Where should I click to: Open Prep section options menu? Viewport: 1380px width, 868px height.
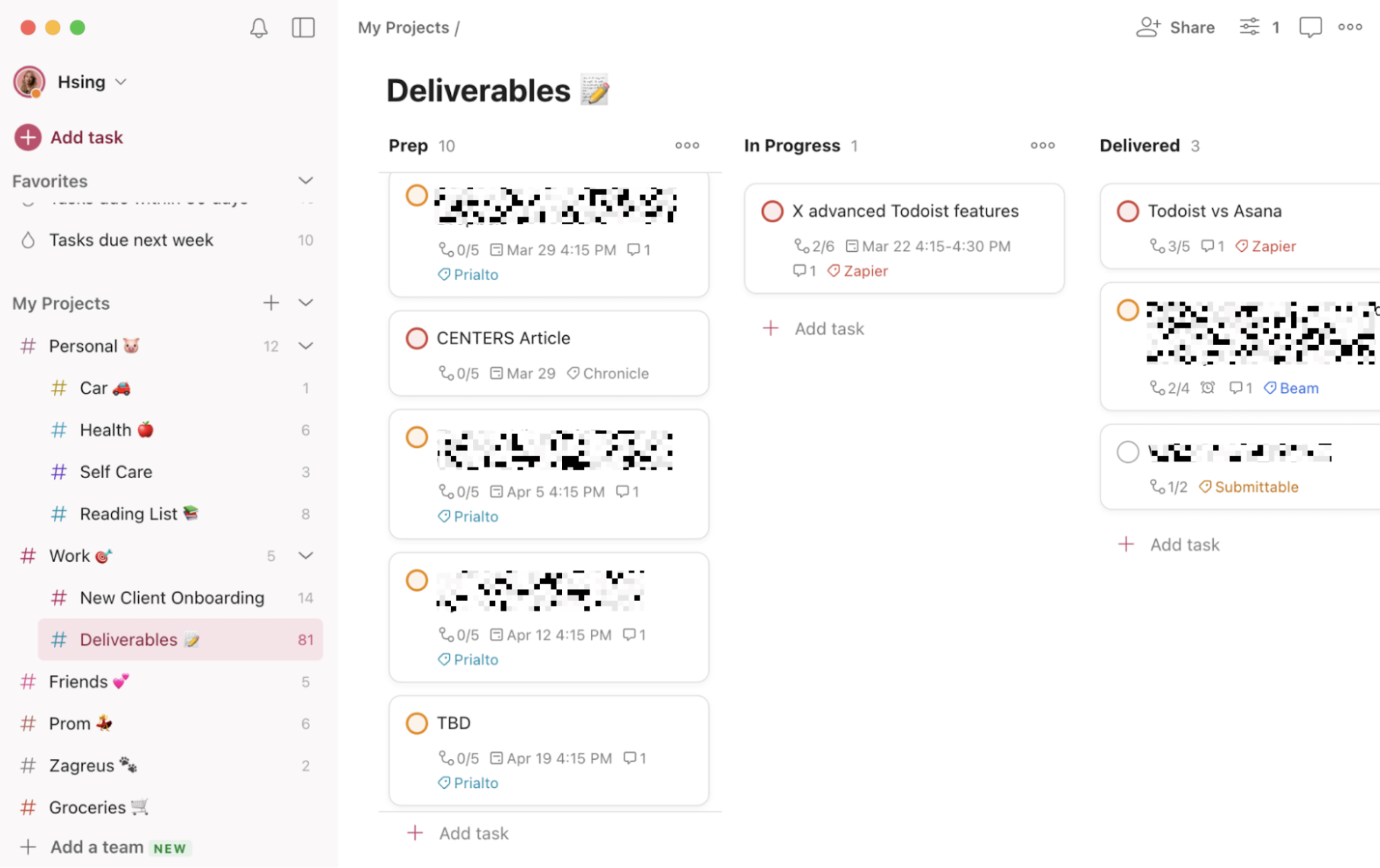point(687,146)
